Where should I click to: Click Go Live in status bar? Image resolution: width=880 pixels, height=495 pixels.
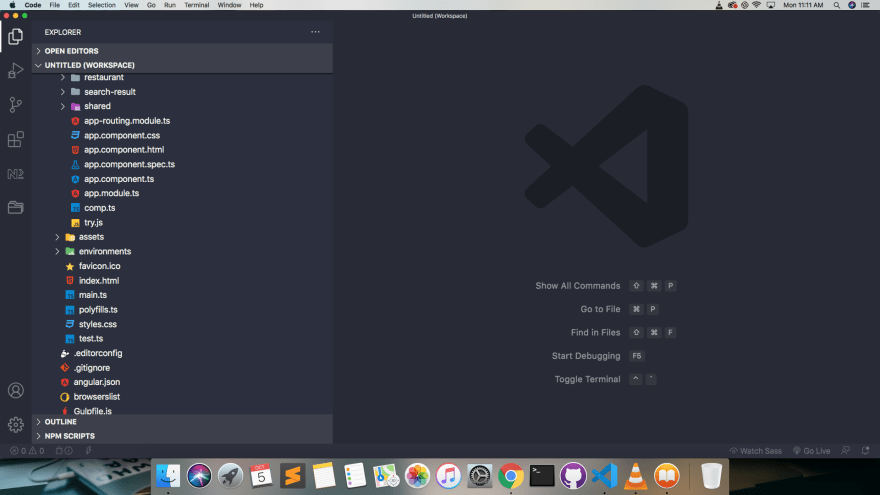point(812,451)
